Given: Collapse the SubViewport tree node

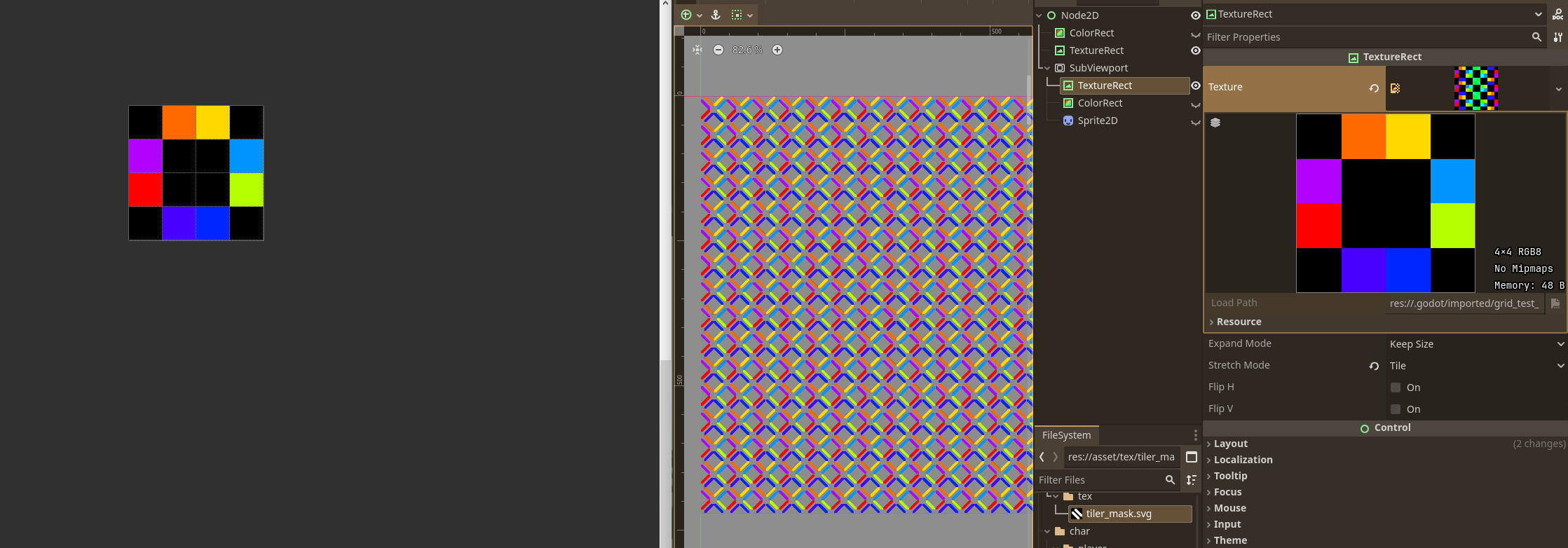Looking at the screenshot, I should tap(1048, 68).
